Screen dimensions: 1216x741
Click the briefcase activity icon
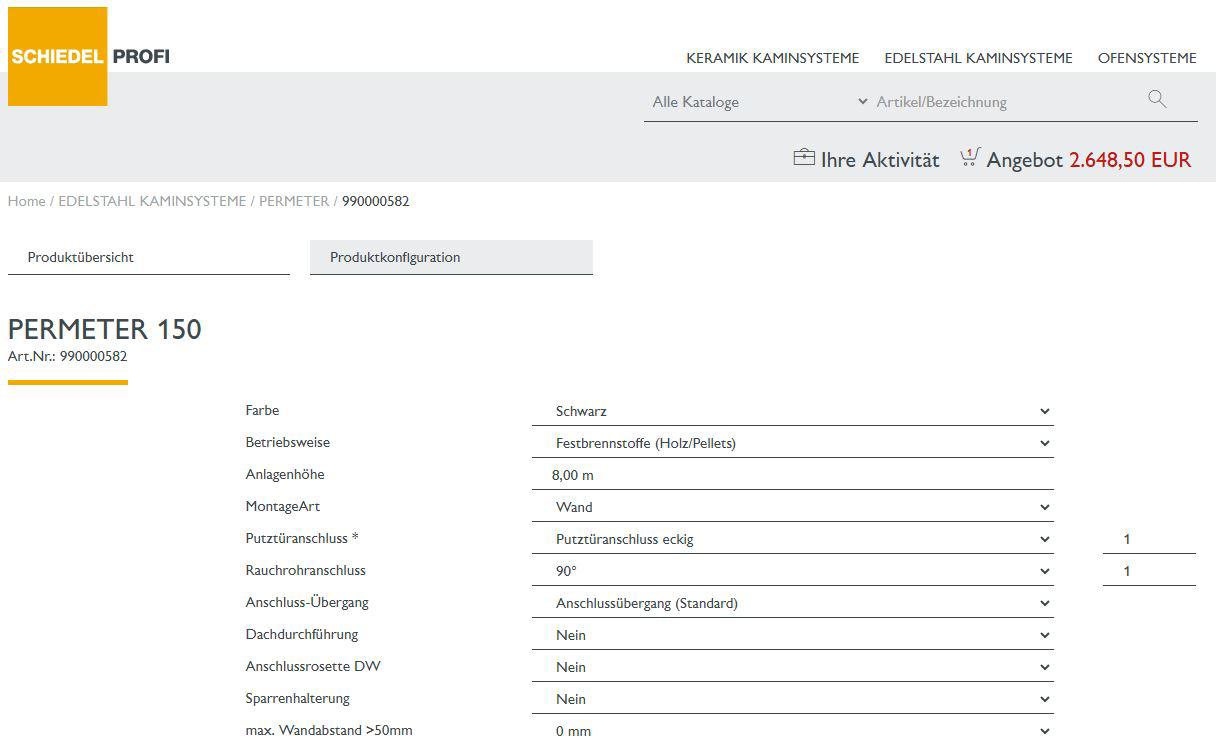pos(804,158)
